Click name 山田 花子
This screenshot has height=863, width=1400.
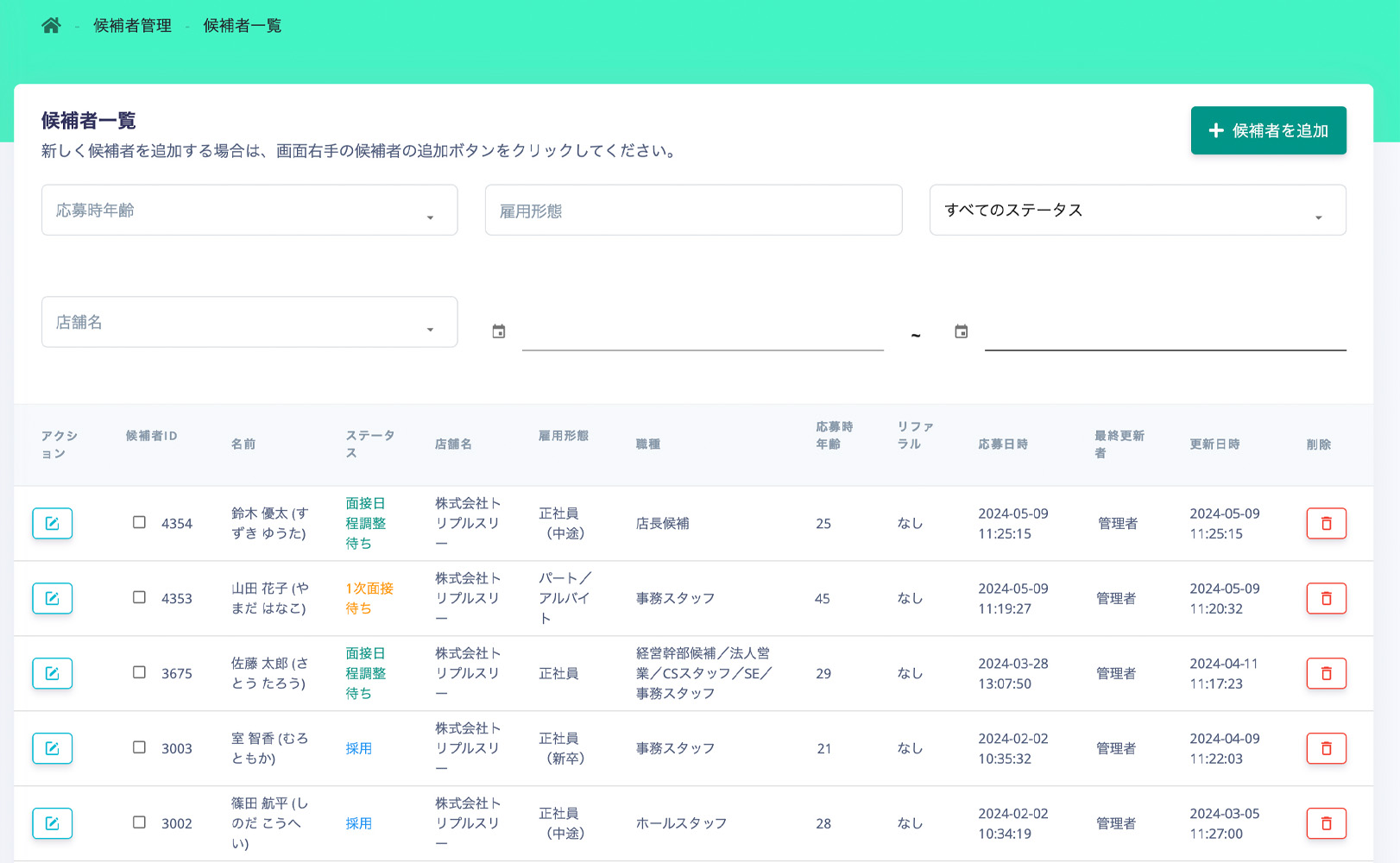coord(269,598)
